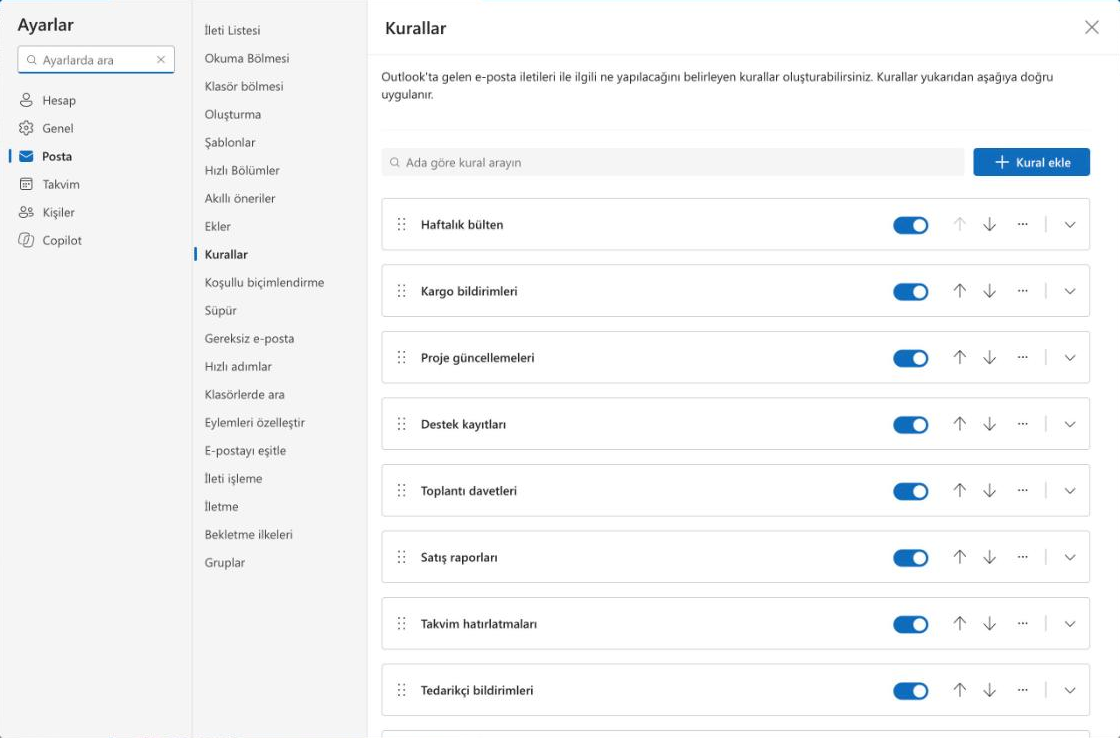The image size is (1120, 738).
Task: Clear the Ayarlarda ara search field
Action: tap(161, 60)
